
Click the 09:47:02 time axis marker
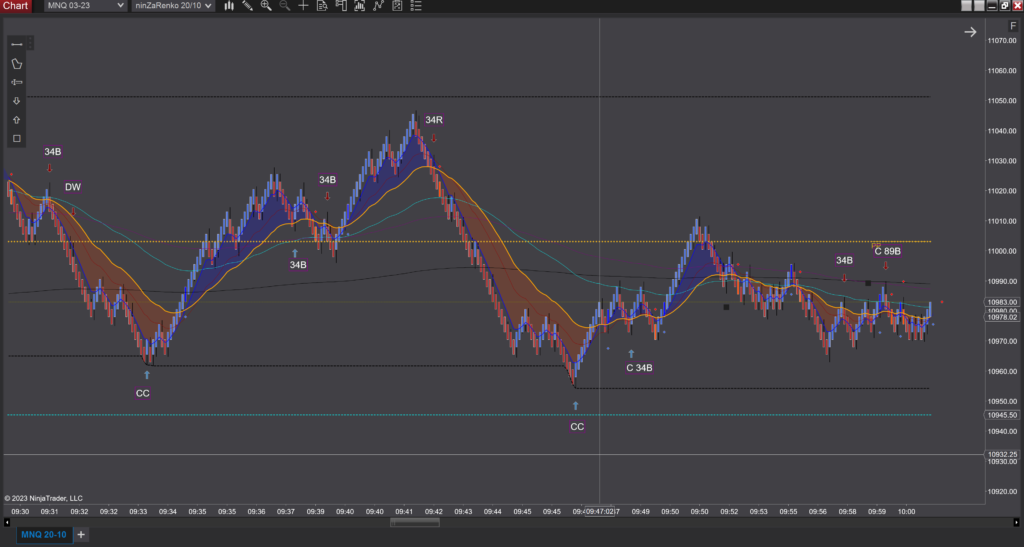click(x=600, y=512)
